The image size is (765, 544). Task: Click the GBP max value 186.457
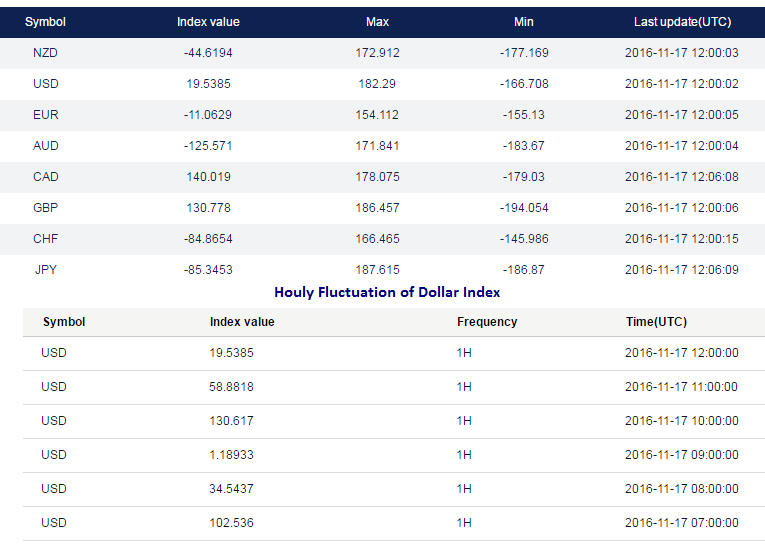click(377, 208)
